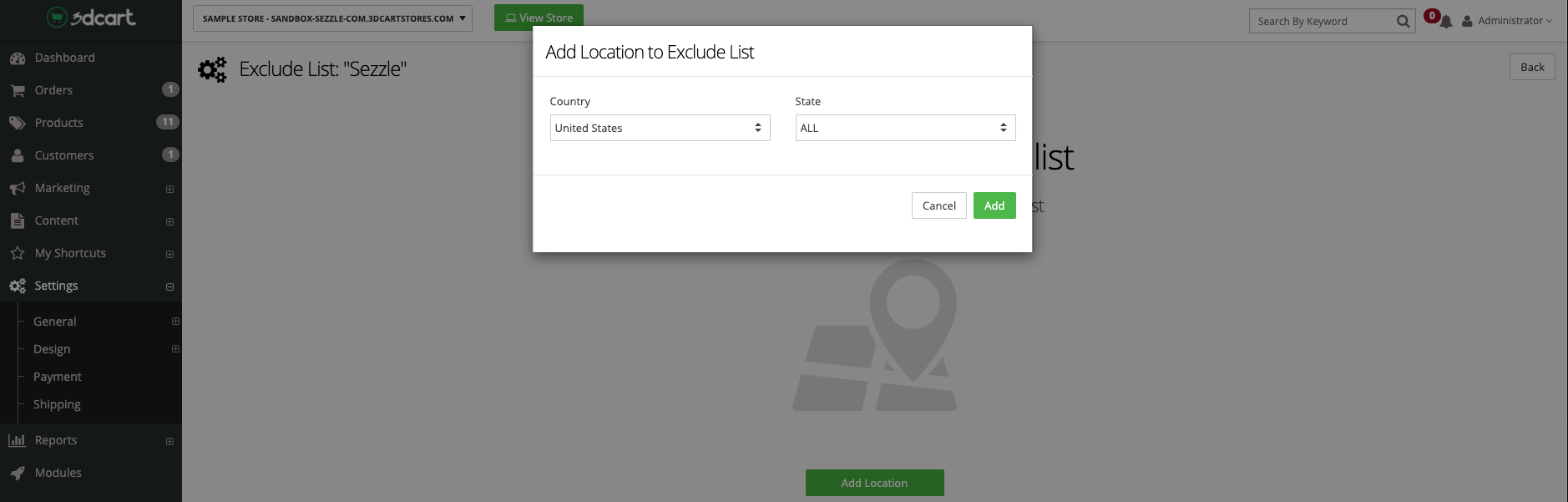Select Shipping under Settings

pyautogui.click(x=57, y=404)
